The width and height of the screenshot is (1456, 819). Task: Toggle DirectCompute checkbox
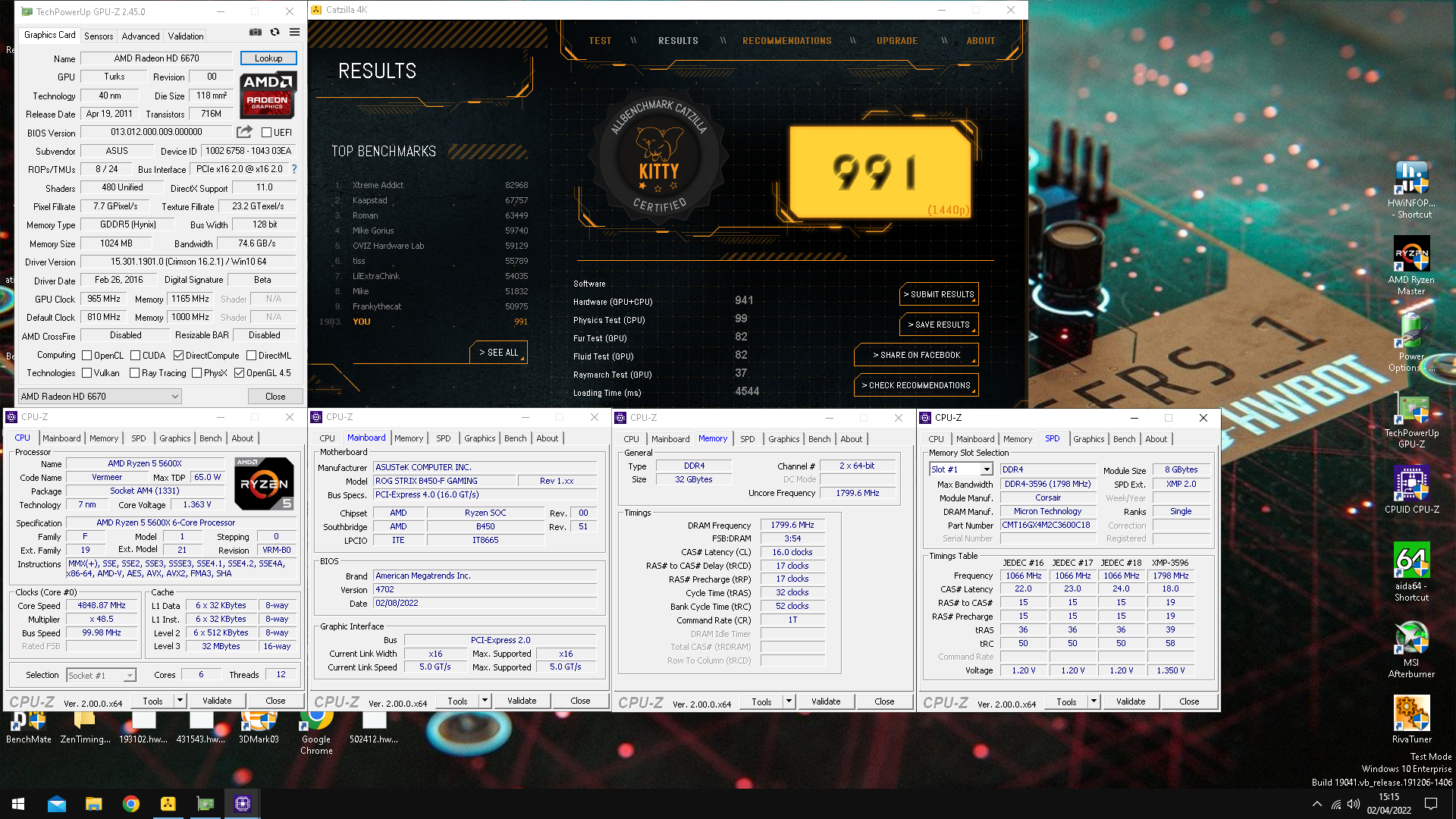178,356
